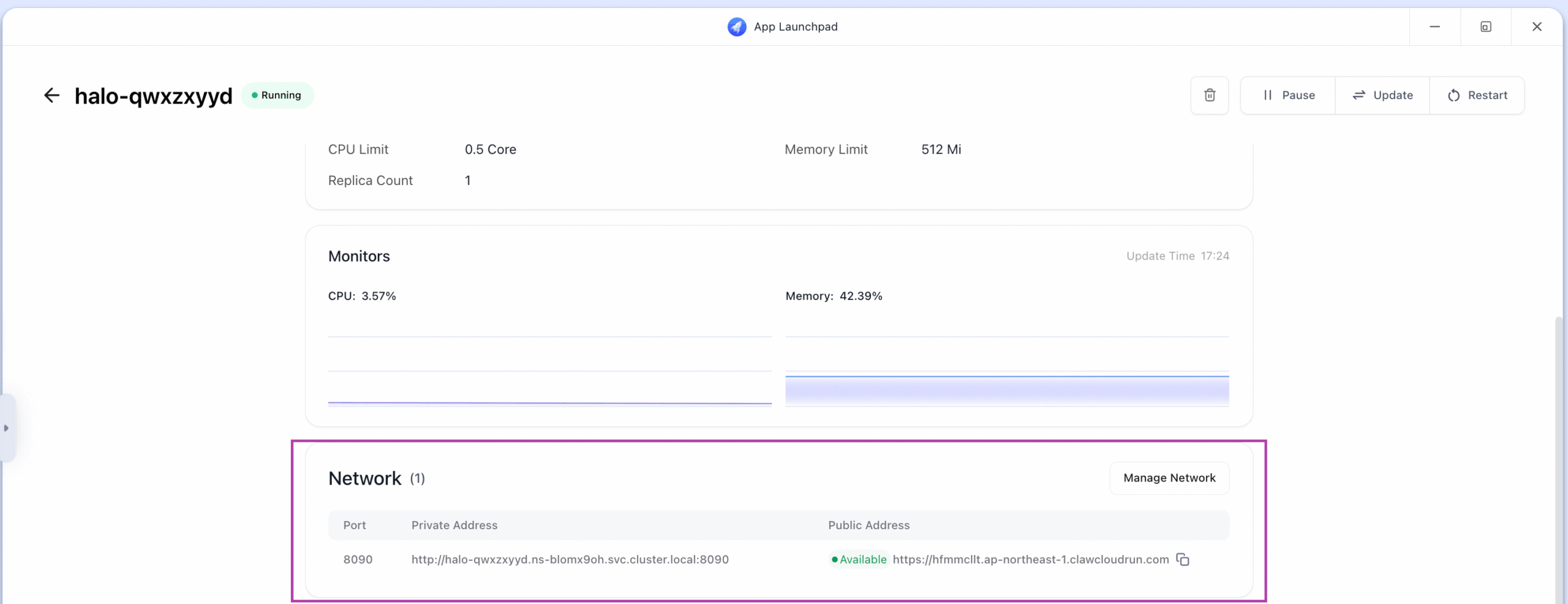1568x604 pixels.
Task: Click the Network section heading
Action: click(x=364, y=478)
